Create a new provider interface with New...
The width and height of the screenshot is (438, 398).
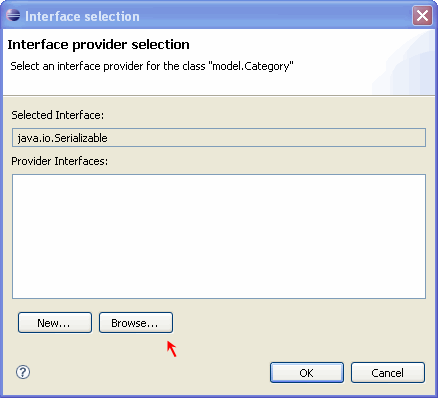(x=55, y=322)
